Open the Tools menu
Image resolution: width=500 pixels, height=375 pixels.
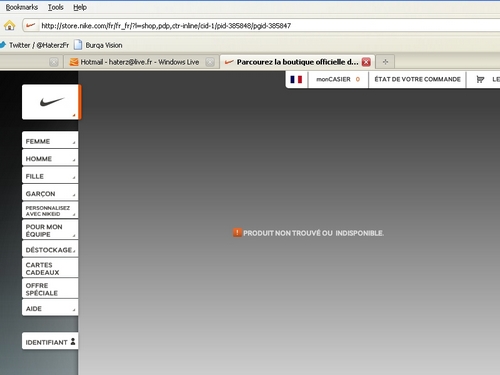tap(56, 7)
